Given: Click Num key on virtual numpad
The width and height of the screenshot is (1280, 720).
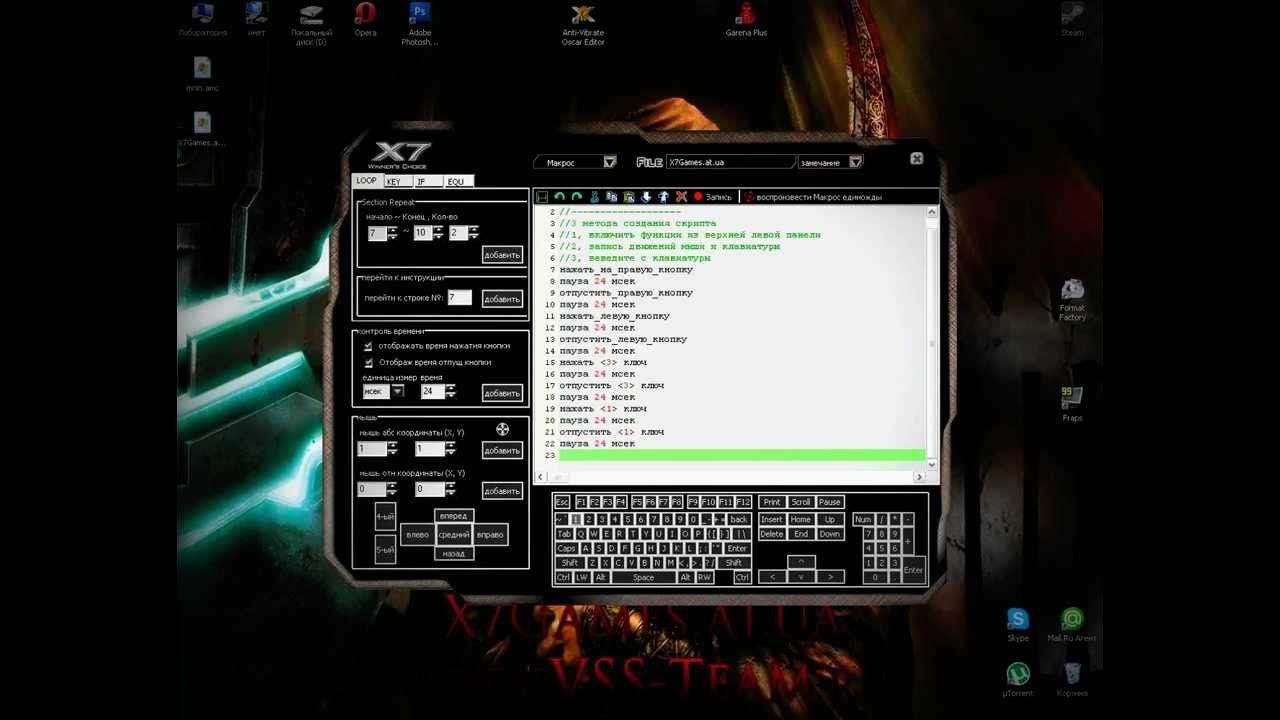Looking at the screenshot, I should point(862,520).
